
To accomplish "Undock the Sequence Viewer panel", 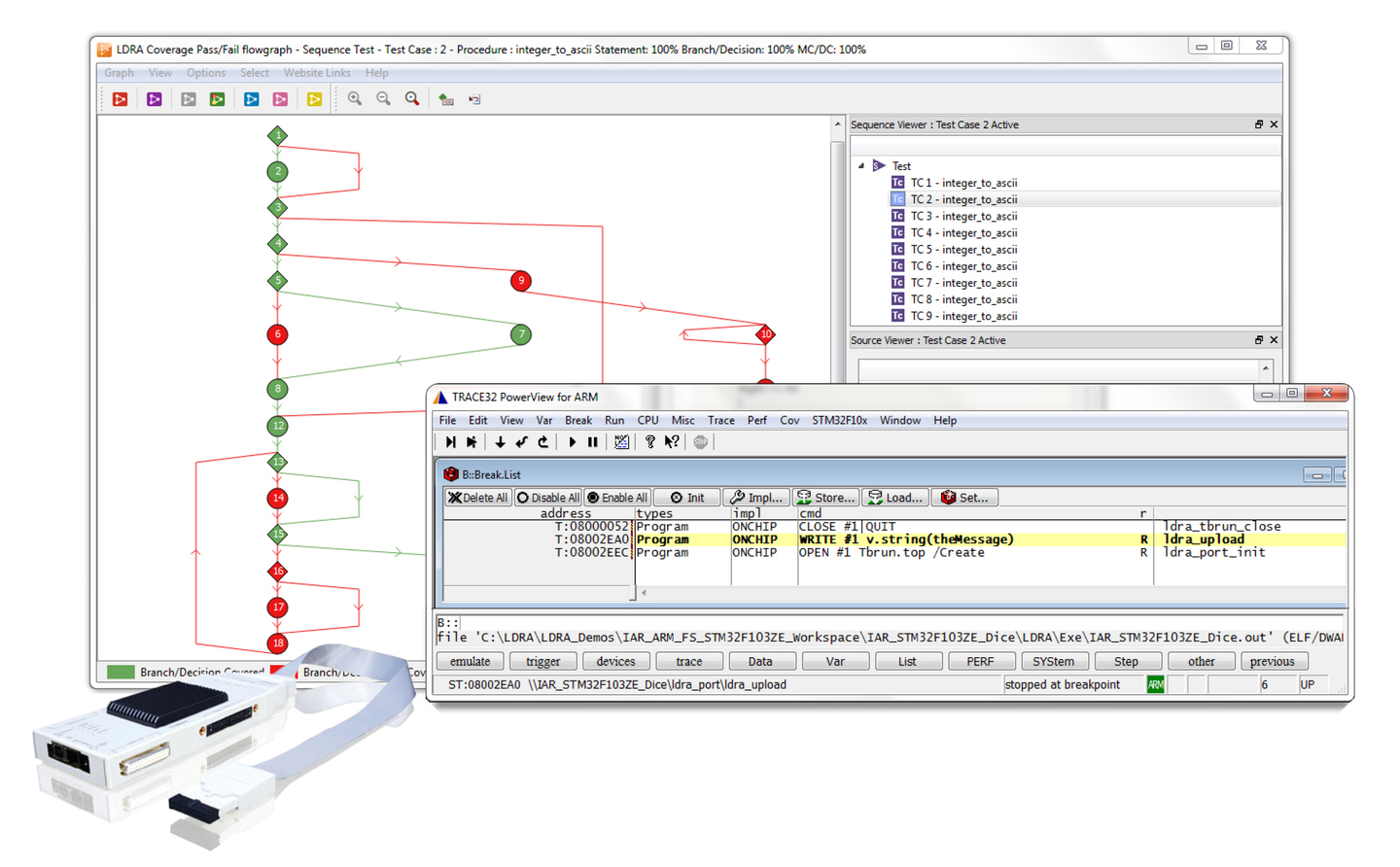I will point(1259,124).
